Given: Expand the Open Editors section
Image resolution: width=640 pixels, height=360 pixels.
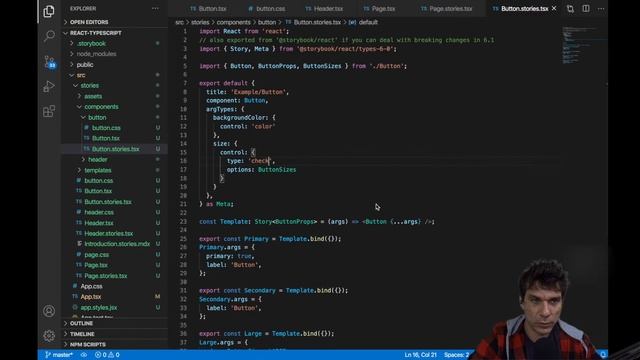Looking at the screenshot, I should click(89, 22).
